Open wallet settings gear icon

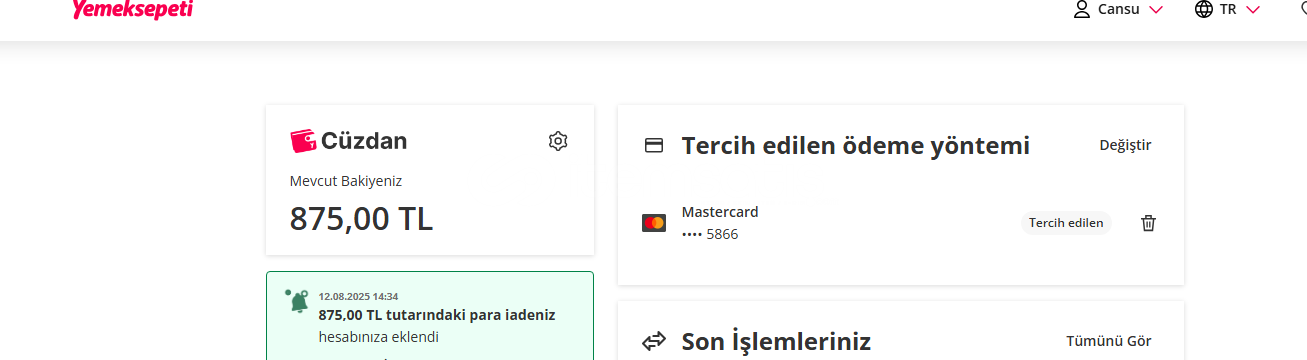coord(558,141)
